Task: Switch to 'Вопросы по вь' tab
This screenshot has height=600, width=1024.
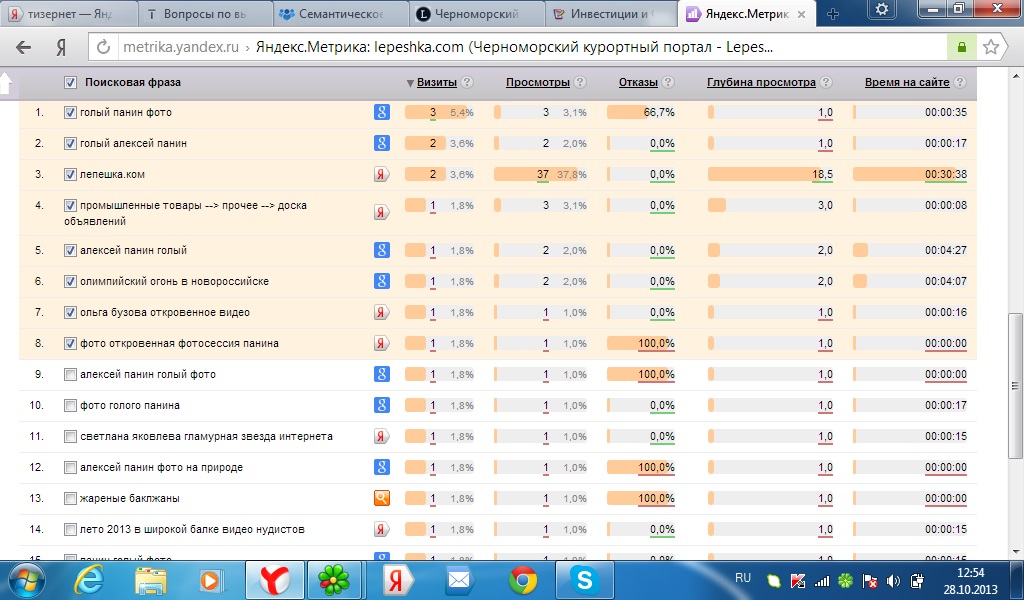Action: pos(204,14)
